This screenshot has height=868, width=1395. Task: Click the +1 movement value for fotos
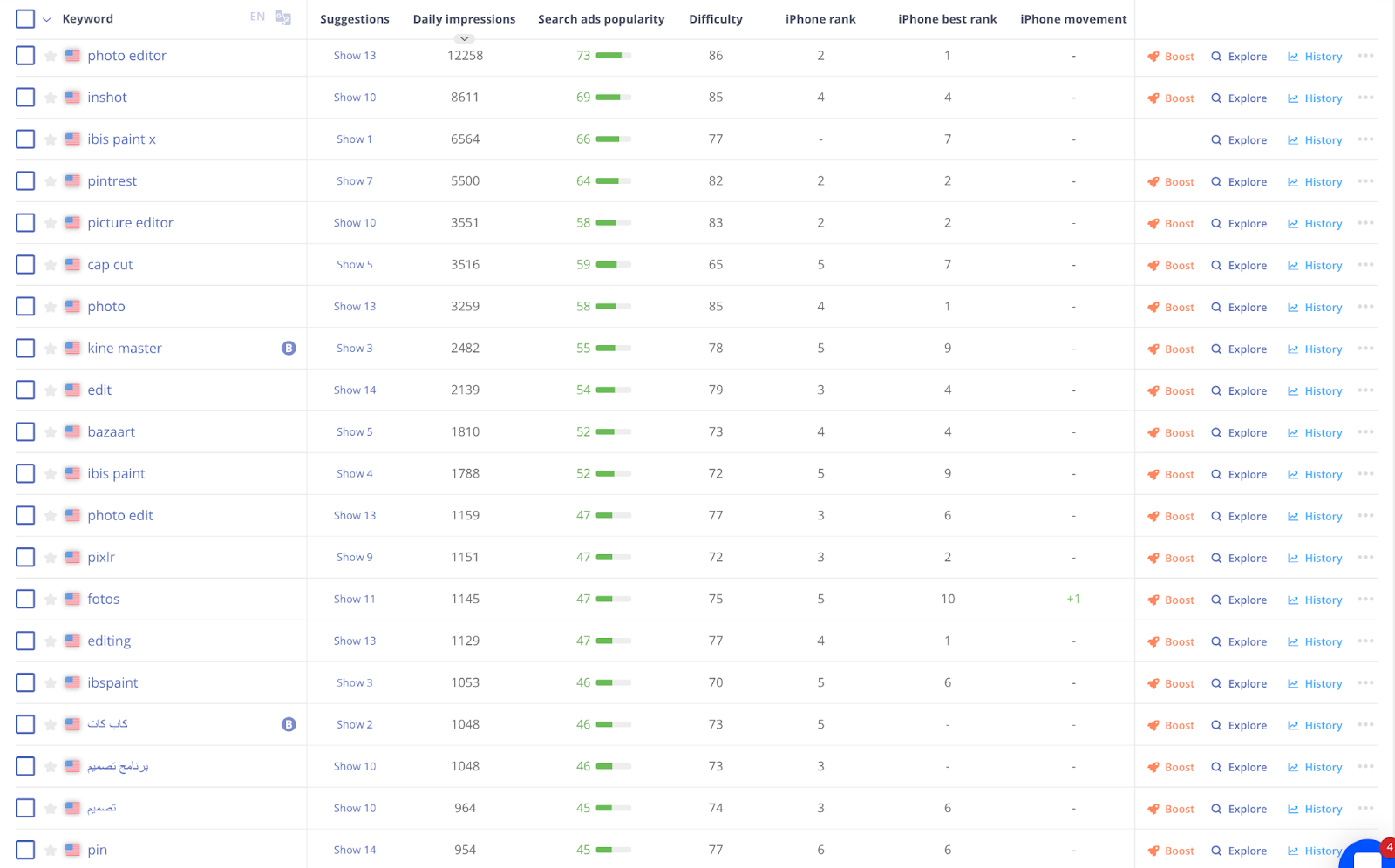click(x=1073, y=600)
